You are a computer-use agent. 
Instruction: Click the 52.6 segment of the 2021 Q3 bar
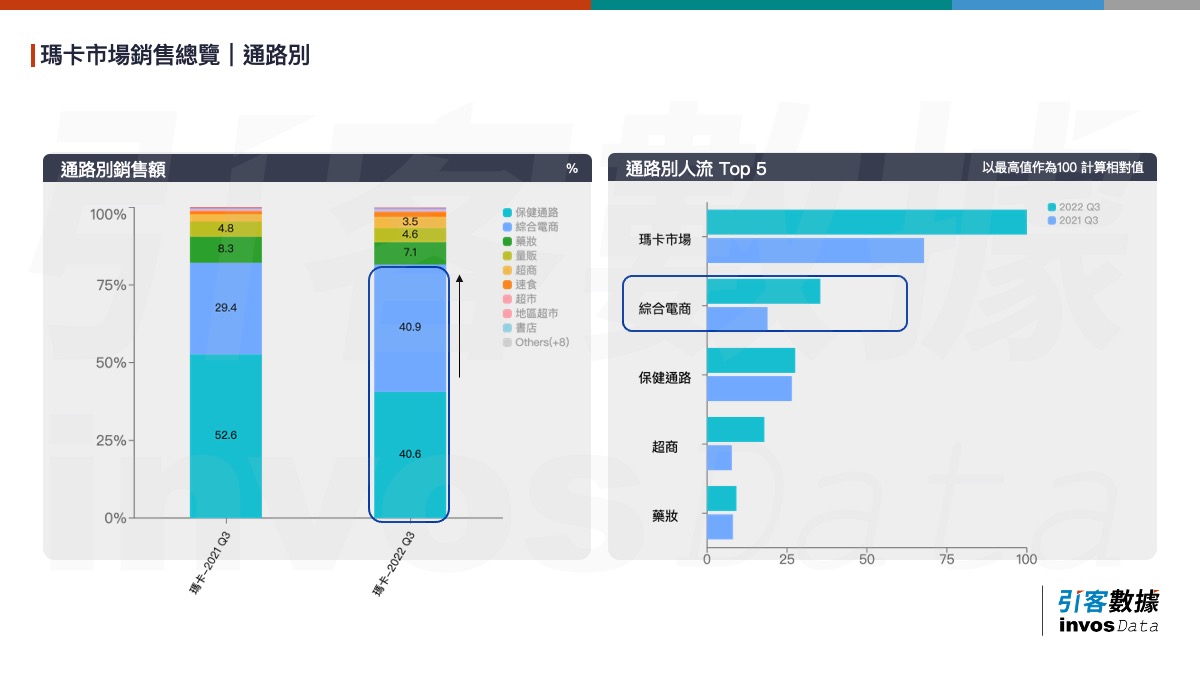226,436
